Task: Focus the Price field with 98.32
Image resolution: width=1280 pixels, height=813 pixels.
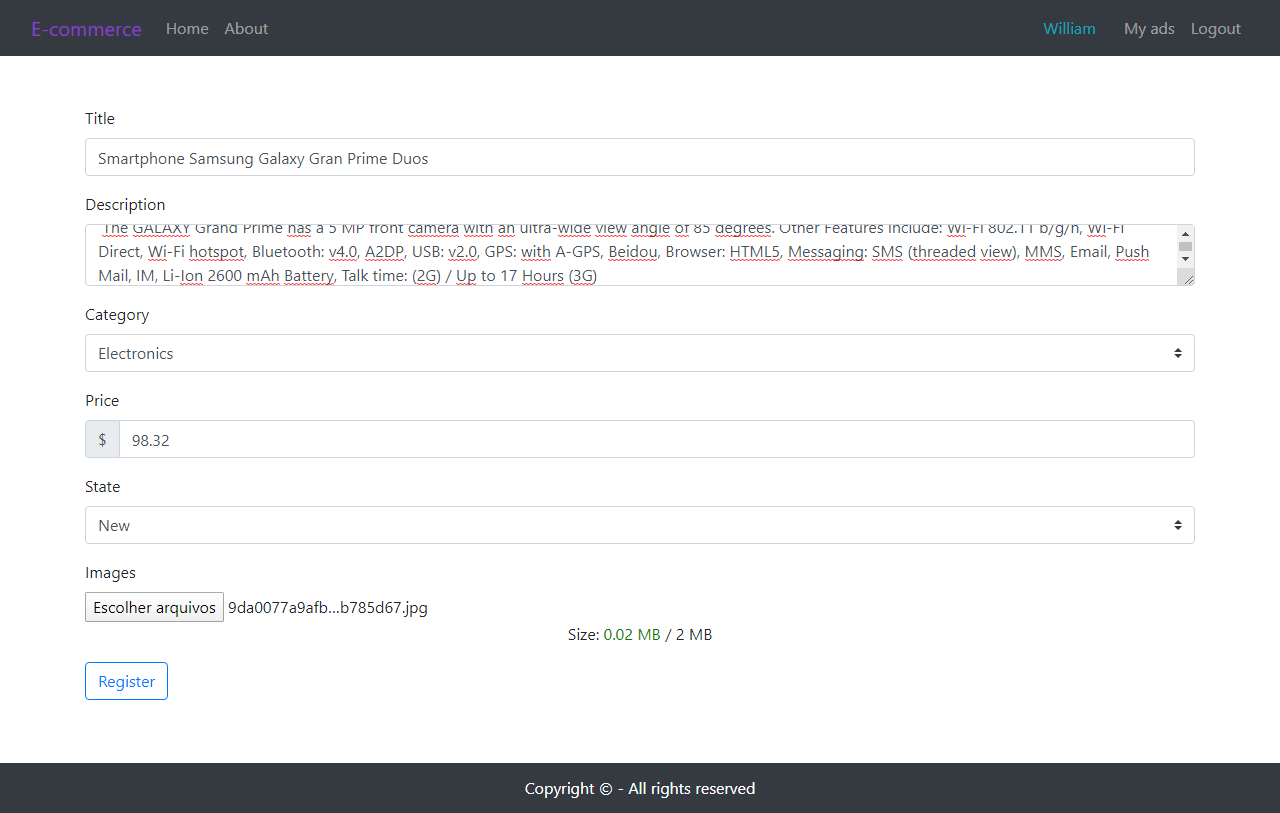Action: click(657, 439)
